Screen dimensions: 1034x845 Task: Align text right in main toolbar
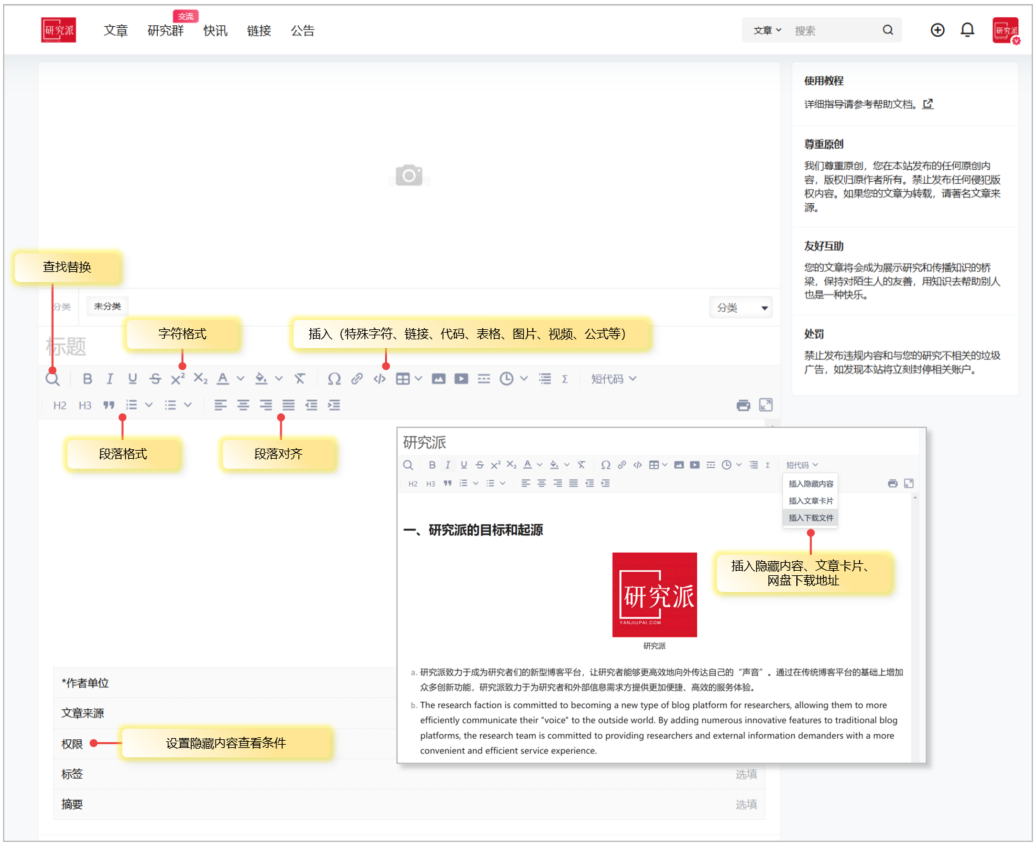[x=266, y=405]
